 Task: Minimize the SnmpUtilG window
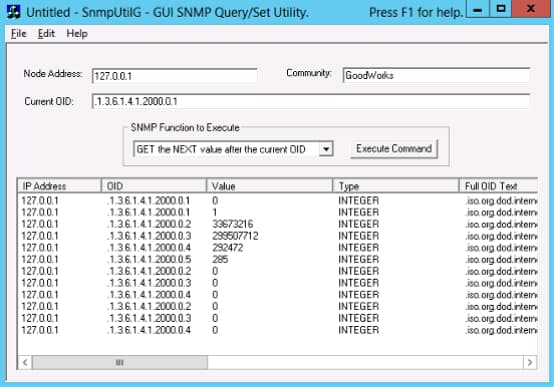click(x=478, y=9)
